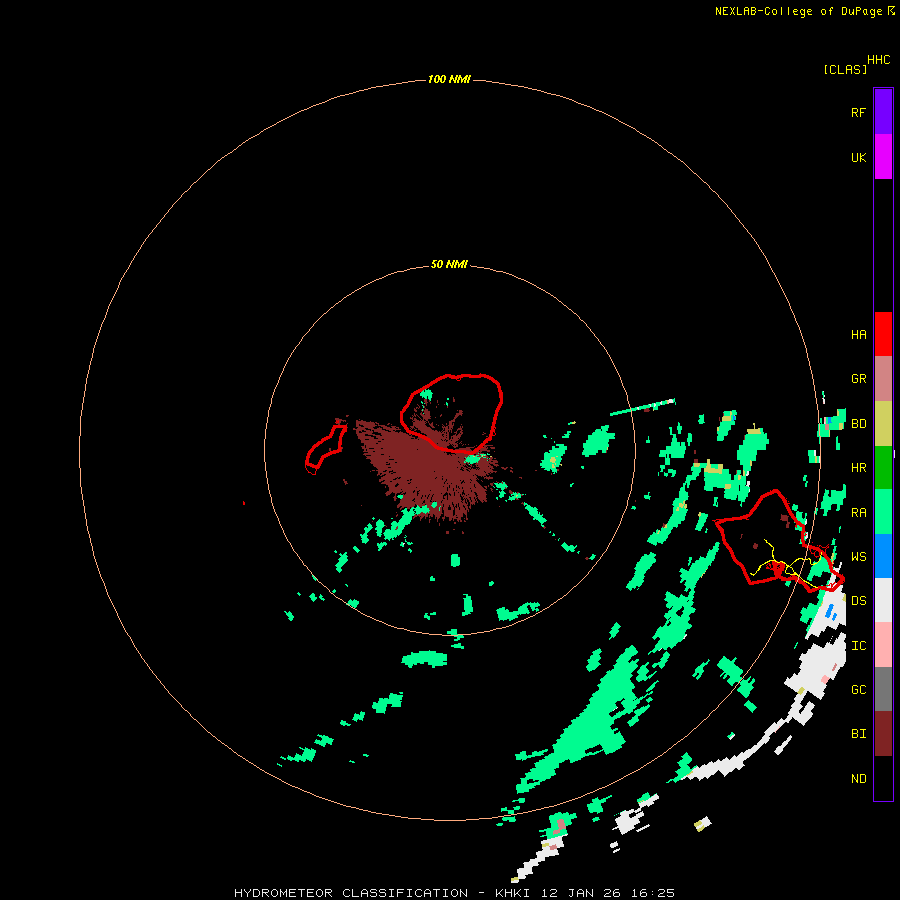The width and height of the screenshot is (900, 900).
Task: Click the GC gray legend swatch
Action: pos(883,689)
